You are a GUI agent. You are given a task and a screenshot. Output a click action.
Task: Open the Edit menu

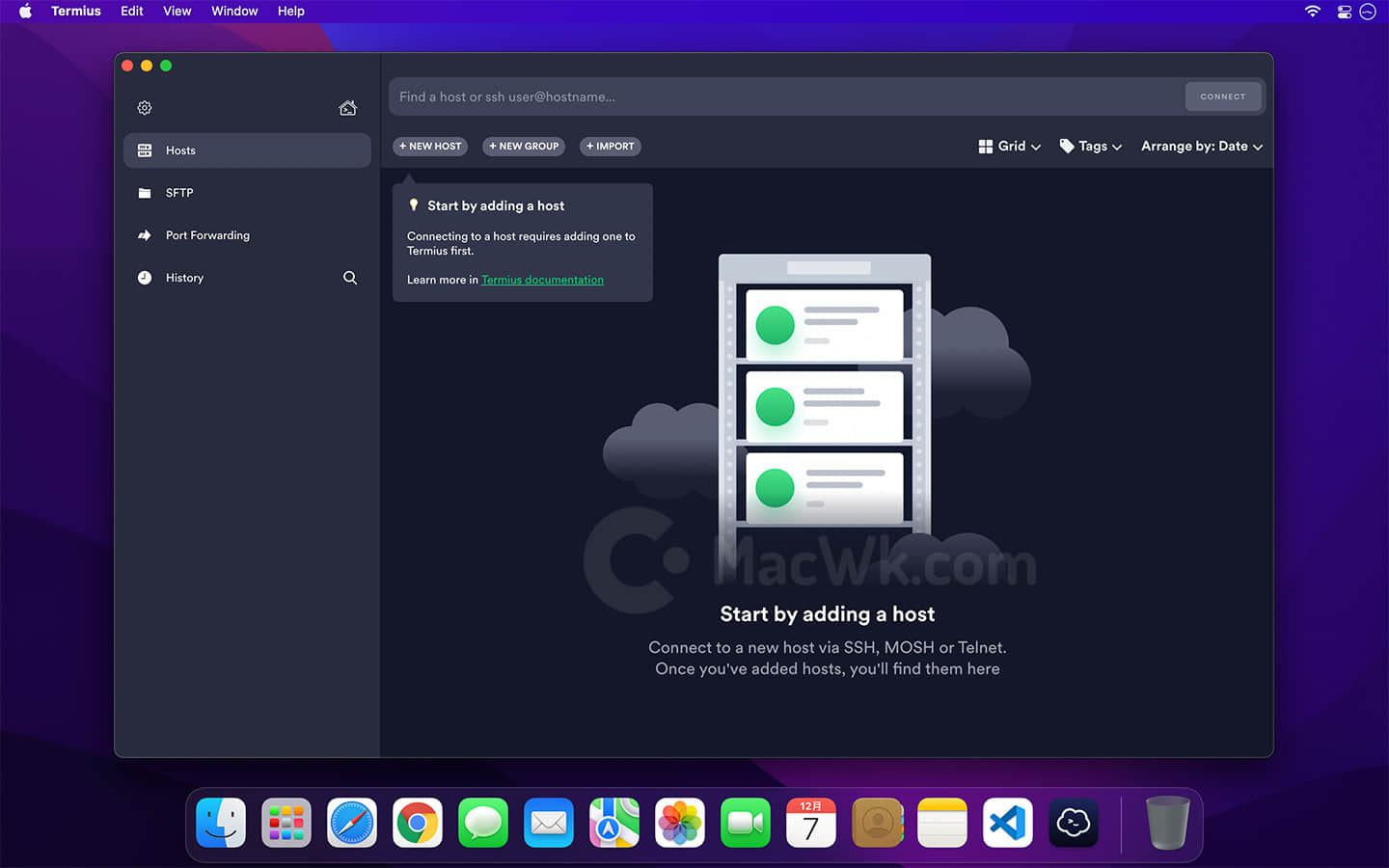[132, 12]
